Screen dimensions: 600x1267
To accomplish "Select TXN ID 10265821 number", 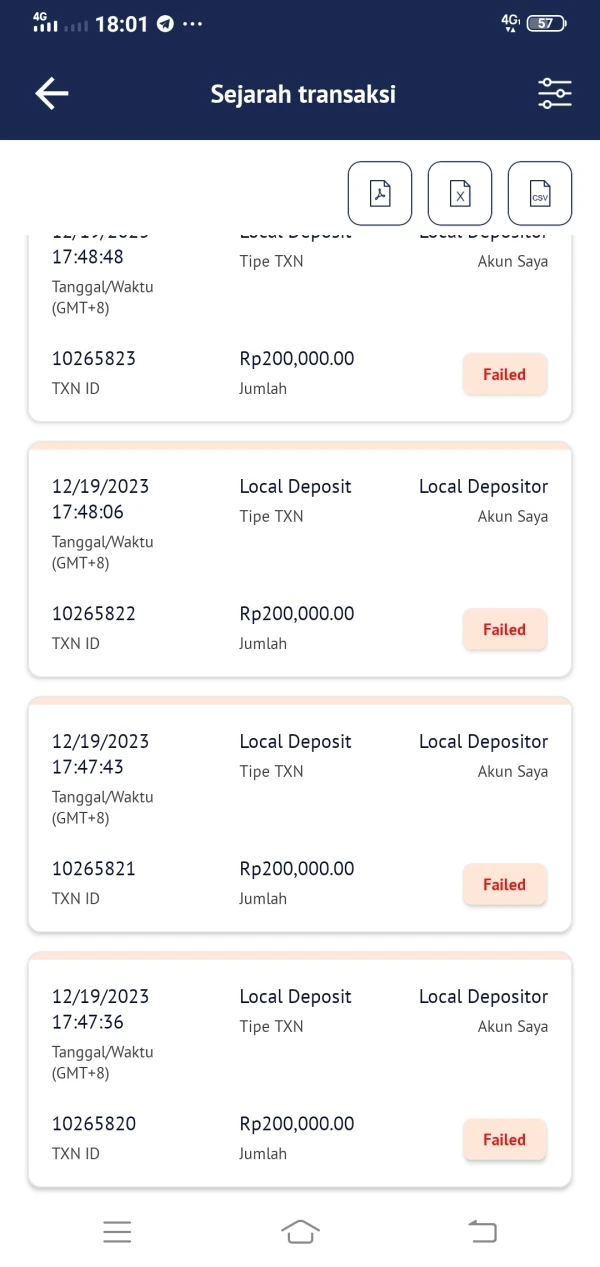I will click(x=94, y=869).
